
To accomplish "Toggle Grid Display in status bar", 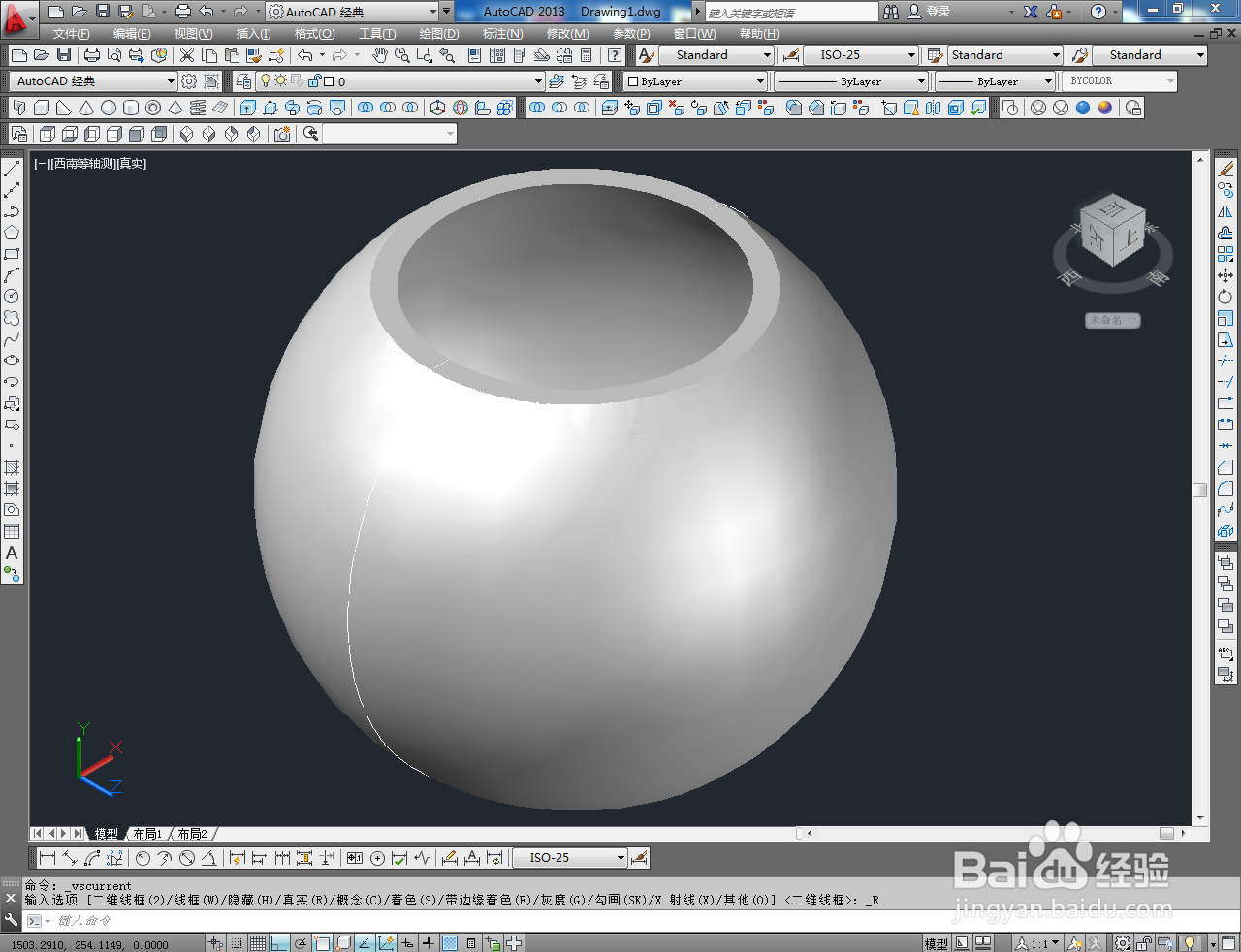I will [x=258, y=942].
